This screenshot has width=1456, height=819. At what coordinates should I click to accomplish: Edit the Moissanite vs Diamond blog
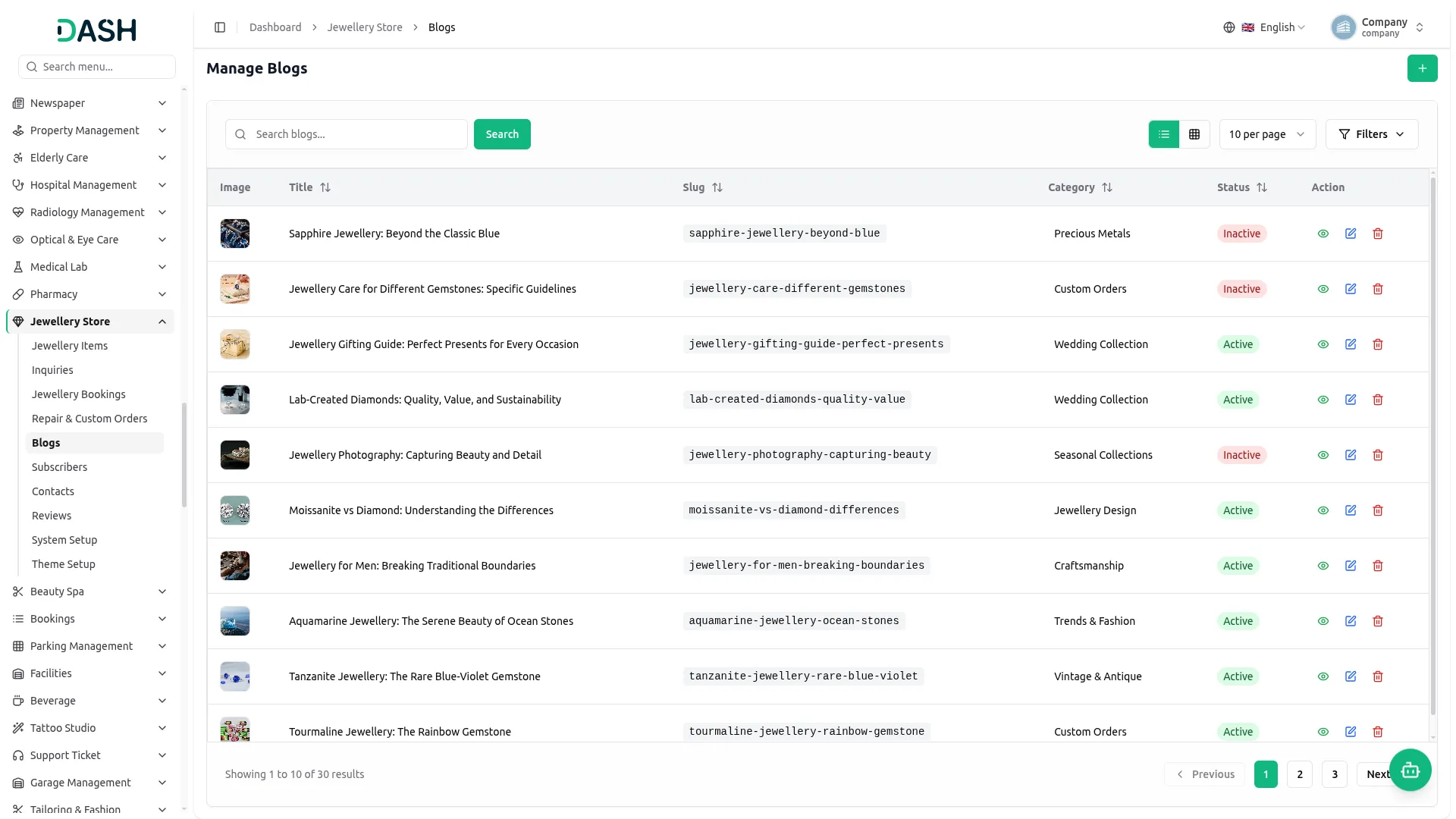click(x=1351, y=510)
